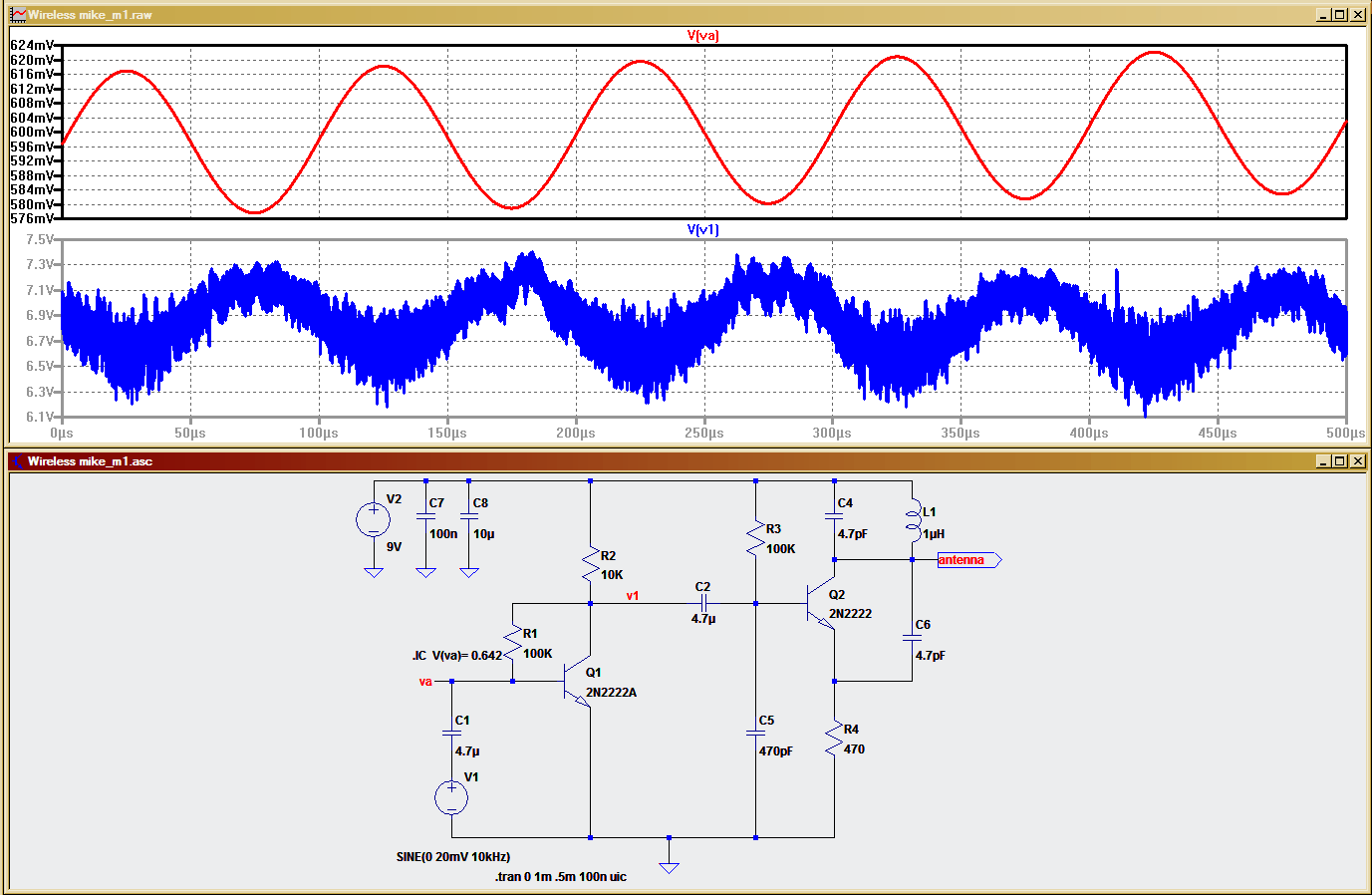
Task: Click the V(v1) trace label
Action: pyautogui.click(x=702, y=229)
